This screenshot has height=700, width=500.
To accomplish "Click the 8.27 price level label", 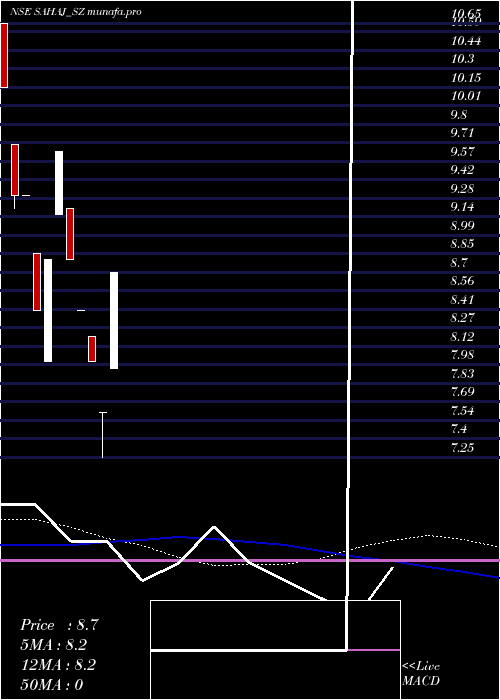I will pyautogui.click(x=462, y=318).
